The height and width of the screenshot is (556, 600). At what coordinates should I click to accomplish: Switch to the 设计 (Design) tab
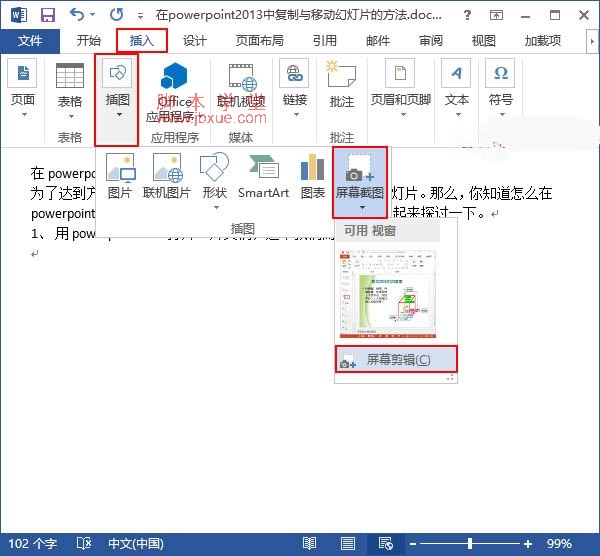194,41
